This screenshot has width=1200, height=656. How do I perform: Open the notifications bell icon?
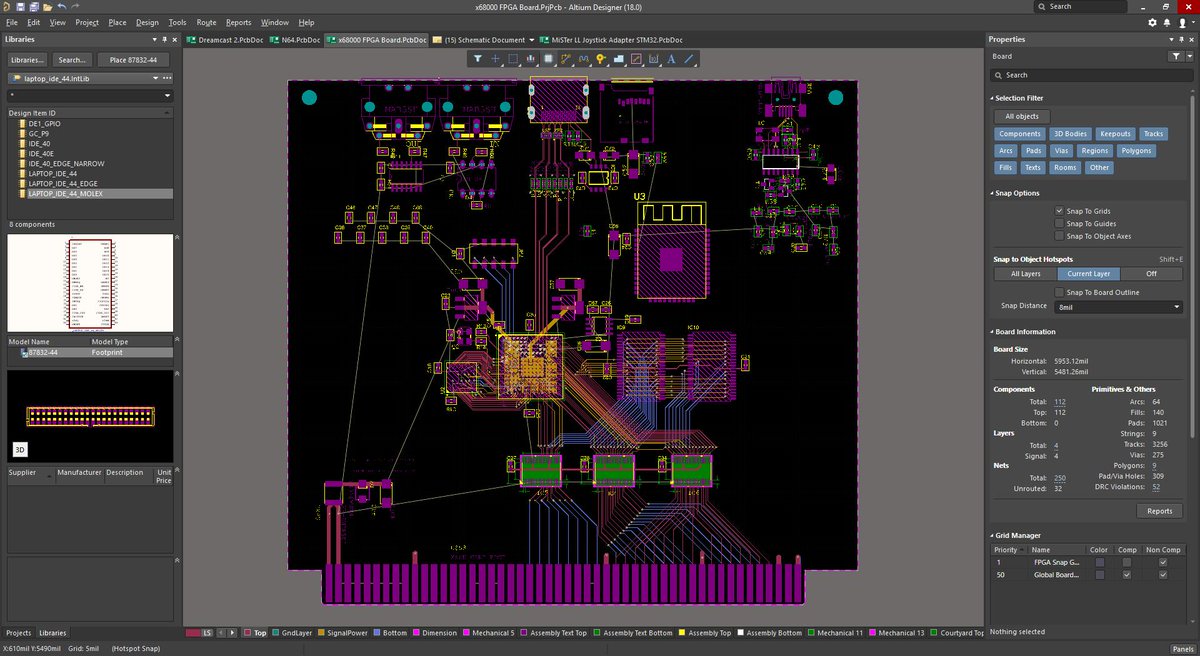[1168, 22]
